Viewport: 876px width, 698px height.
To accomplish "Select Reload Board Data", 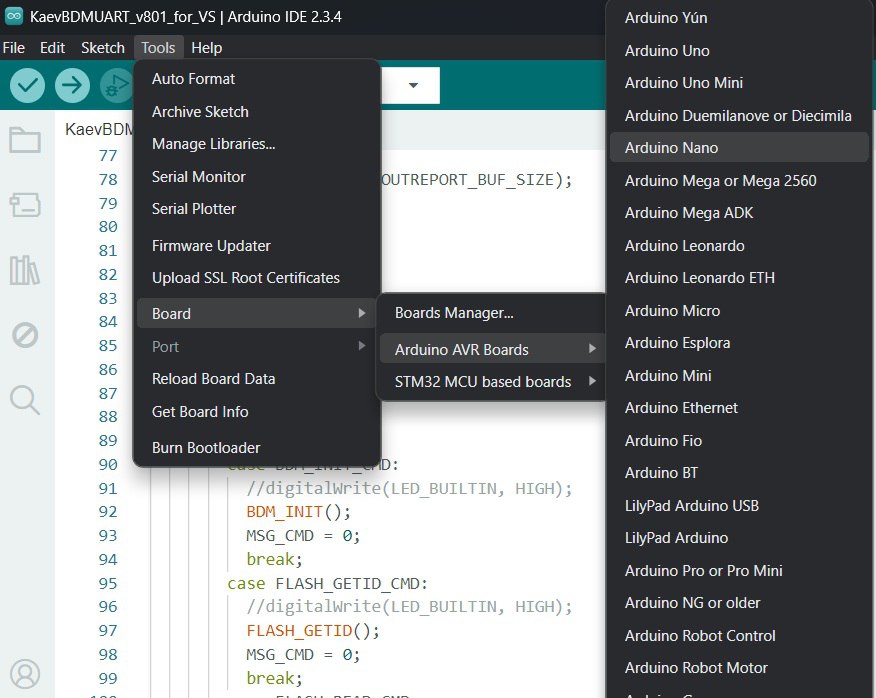I will [x=257, y=379].
